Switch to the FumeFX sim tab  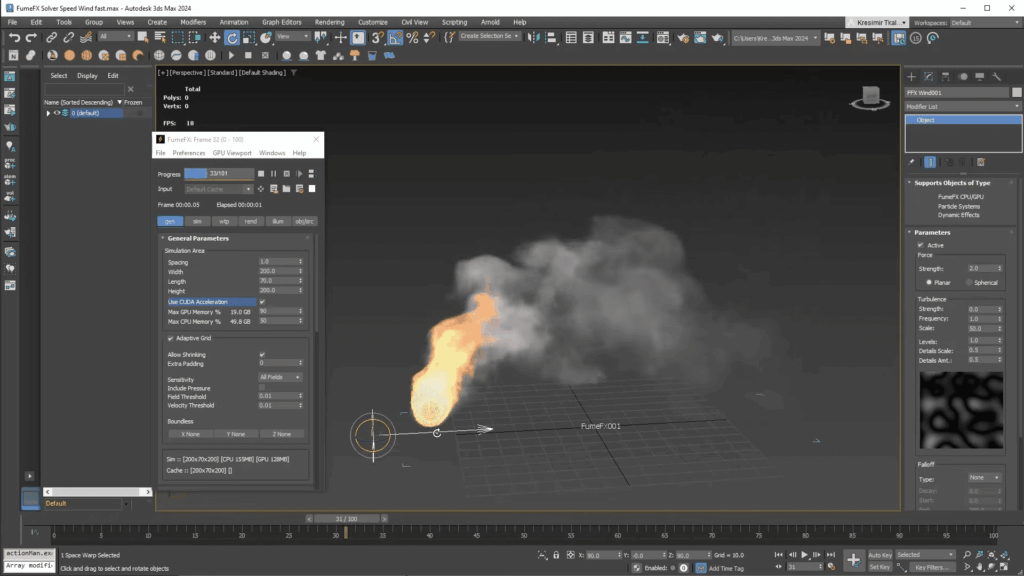197,221
